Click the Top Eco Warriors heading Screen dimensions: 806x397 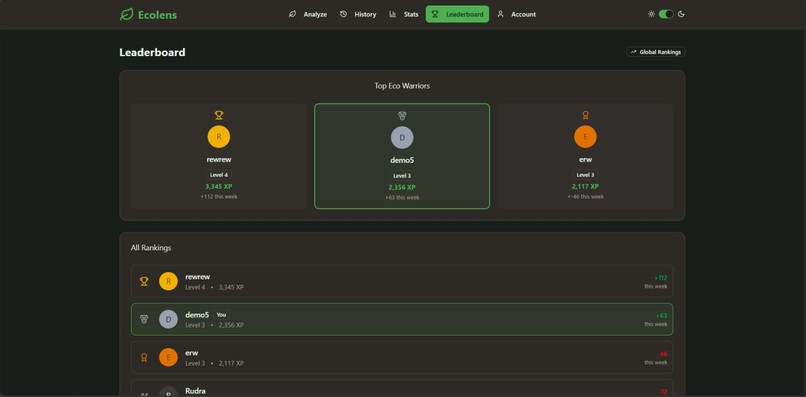click(402, 86)
